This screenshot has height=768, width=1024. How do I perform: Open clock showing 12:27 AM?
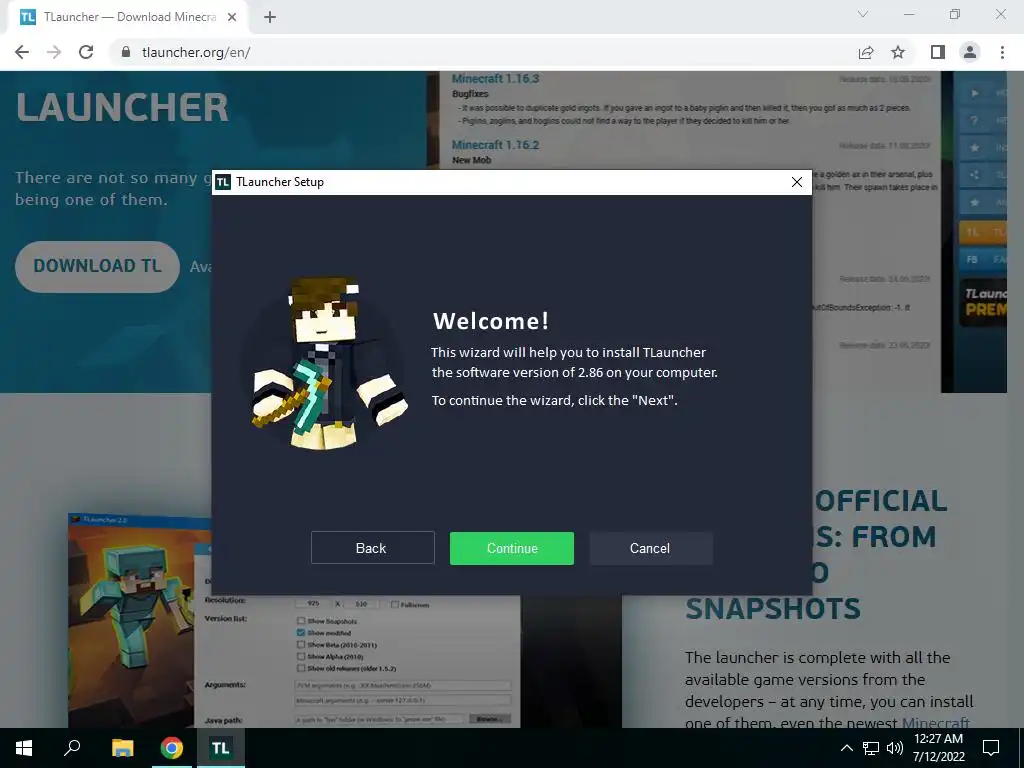(x=938, y=748)
